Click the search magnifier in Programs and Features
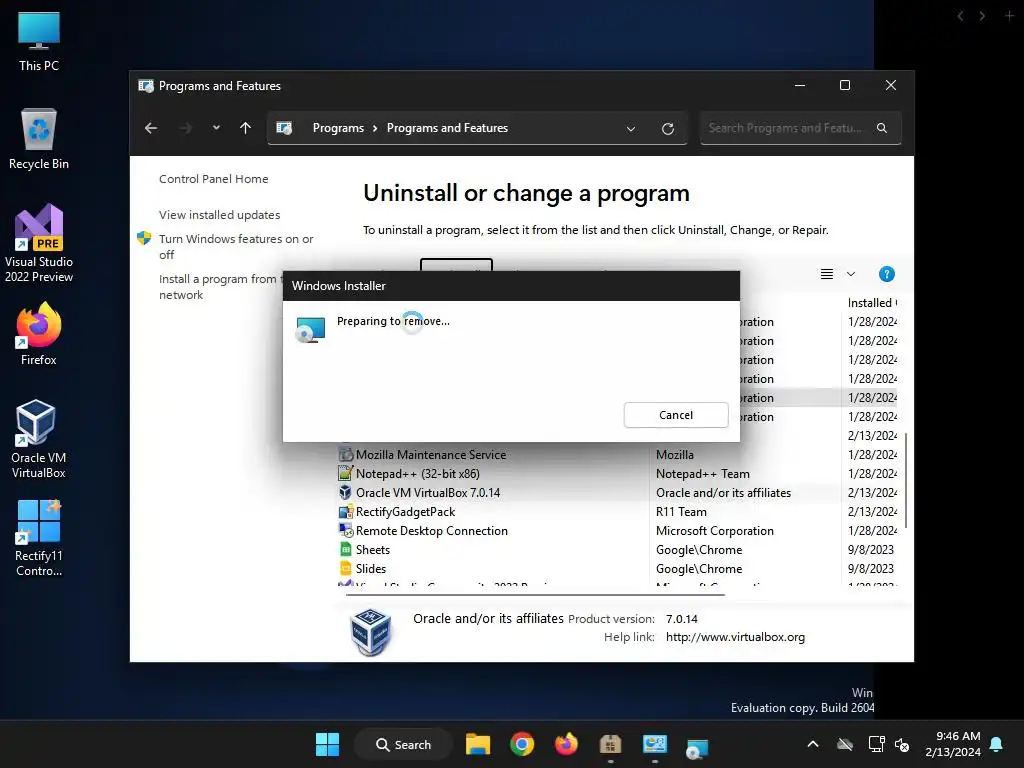1024x768 pixels. [x=882, y=128]
